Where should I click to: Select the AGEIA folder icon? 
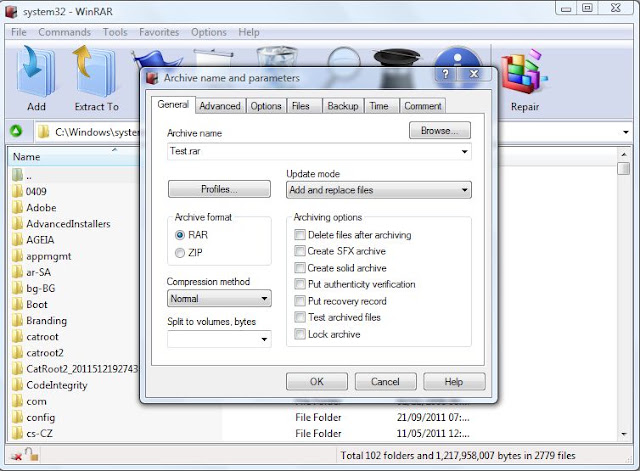[x=17, y=240]
